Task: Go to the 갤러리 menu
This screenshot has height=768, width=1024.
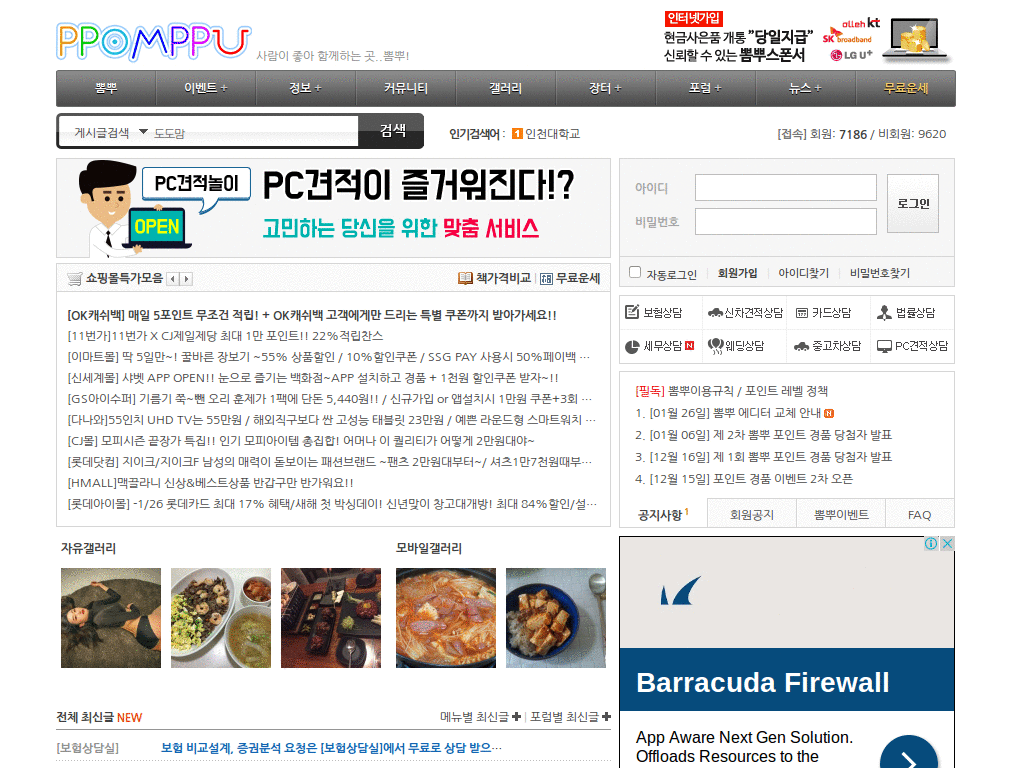Action: (505, 88)
